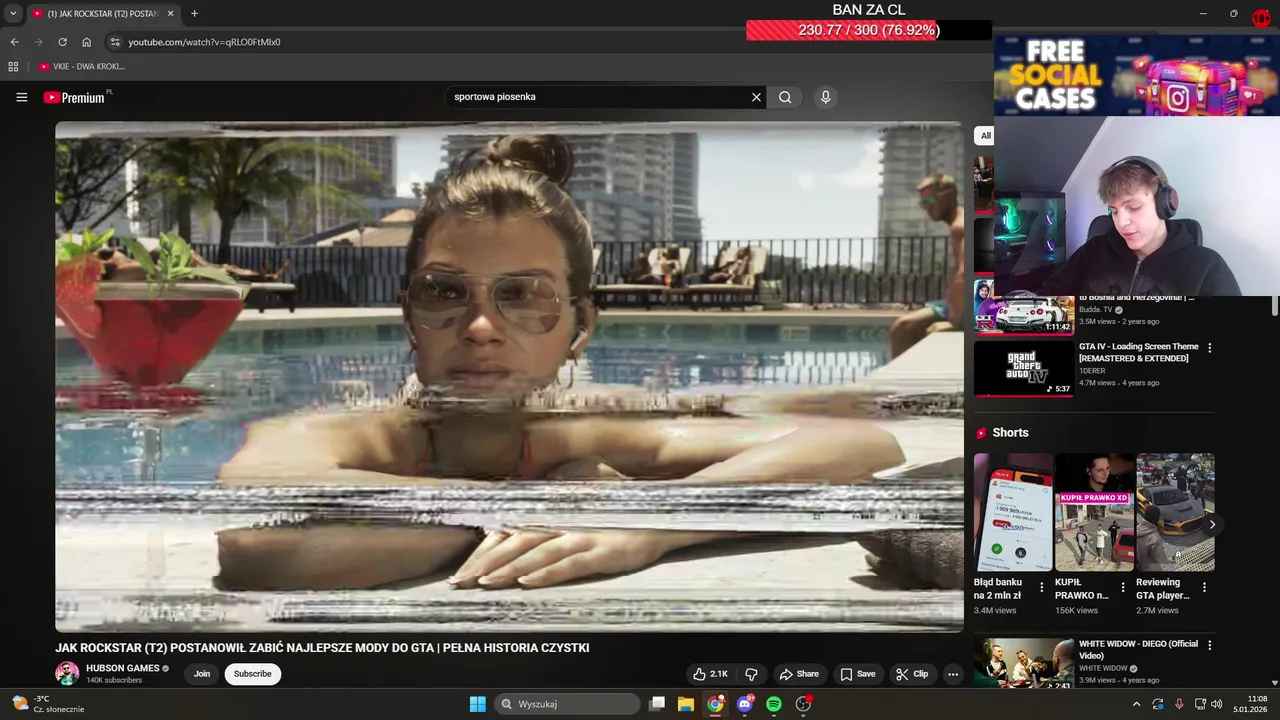The width and height of the screenshot is (1280, 720).
Task: Join the HUBSON GAMES channel
Action: [202, 674]
